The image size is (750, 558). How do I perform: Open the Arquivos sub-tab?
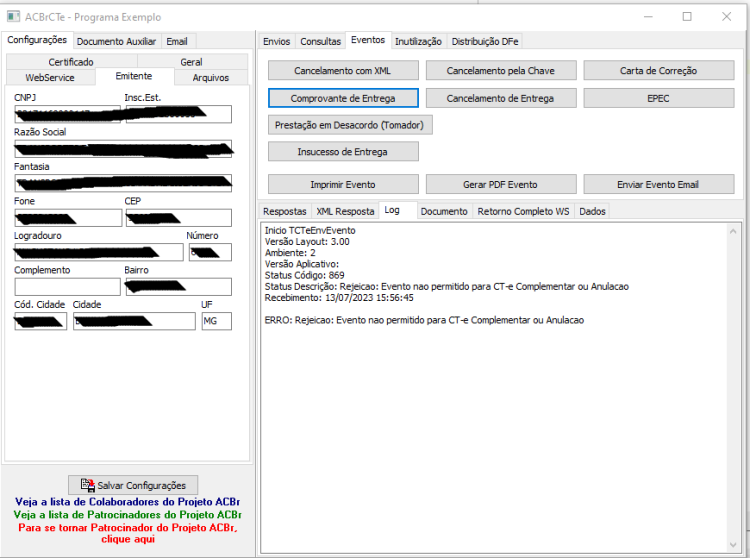[210, 77]
